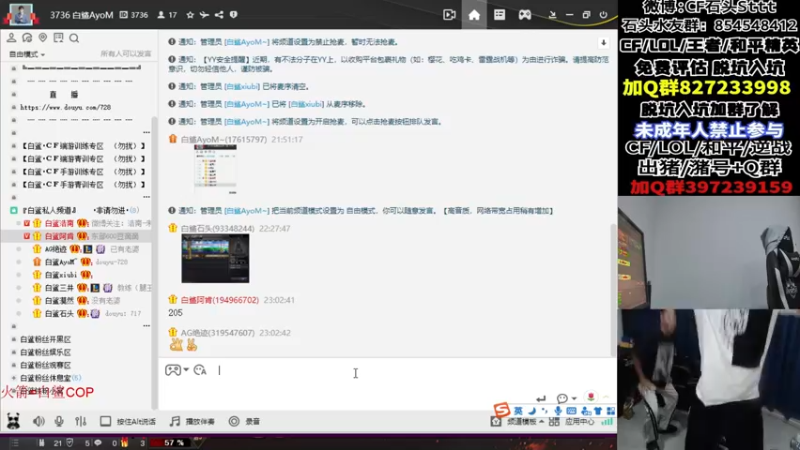
Task: Select the douyu.com/728 channel row
Action: tap(65, 107)
